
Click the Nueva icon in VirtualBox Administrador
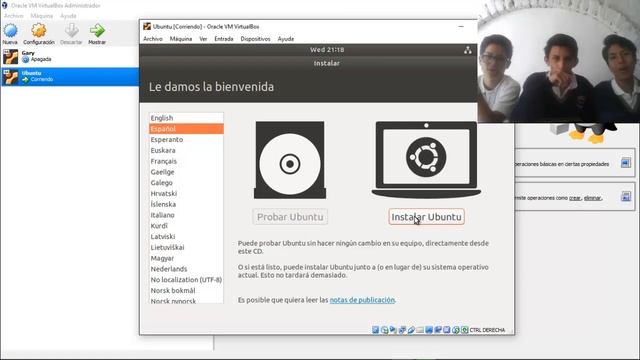[10, 31]
